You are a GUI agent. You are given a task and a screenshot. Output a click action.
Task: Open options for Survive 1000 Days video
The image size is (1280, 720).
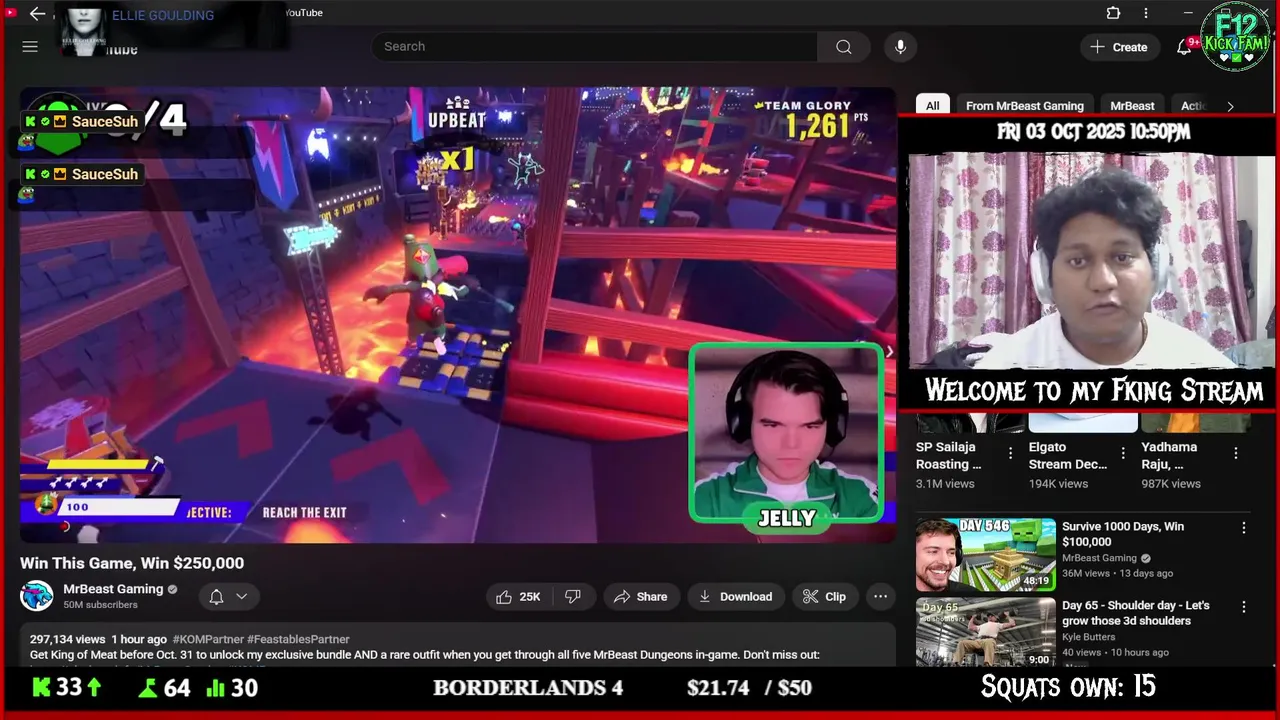pyautogui.click(x=1244, y=527)
